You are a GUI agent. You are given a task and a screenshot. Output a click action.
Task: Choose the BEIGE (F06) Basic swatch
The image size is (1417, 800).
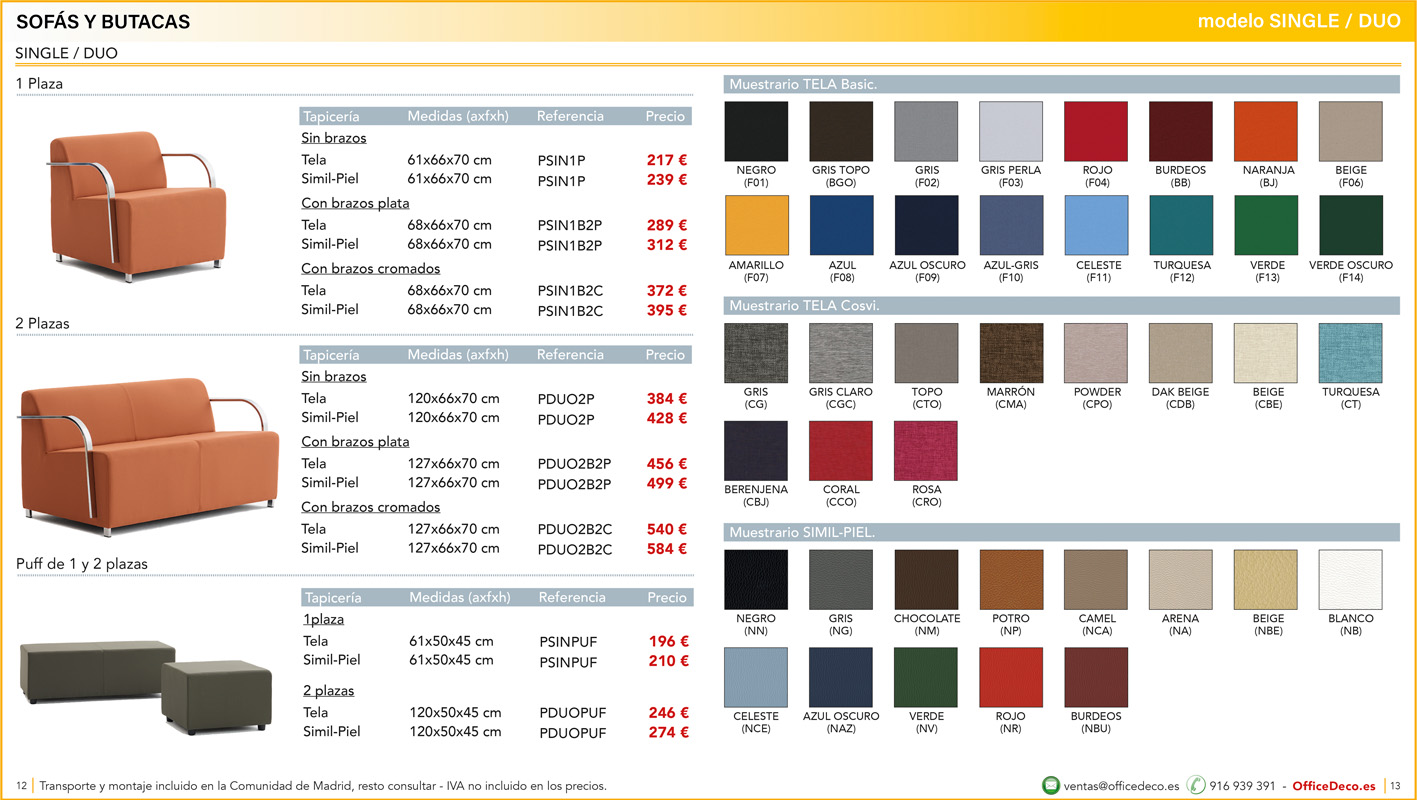pos(1351,131)
